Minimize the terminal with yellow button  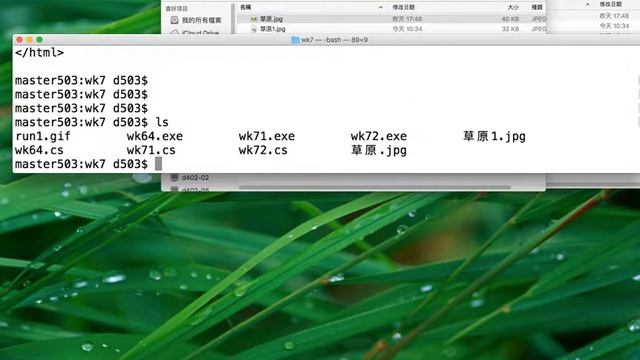click(x=29, y=40)
